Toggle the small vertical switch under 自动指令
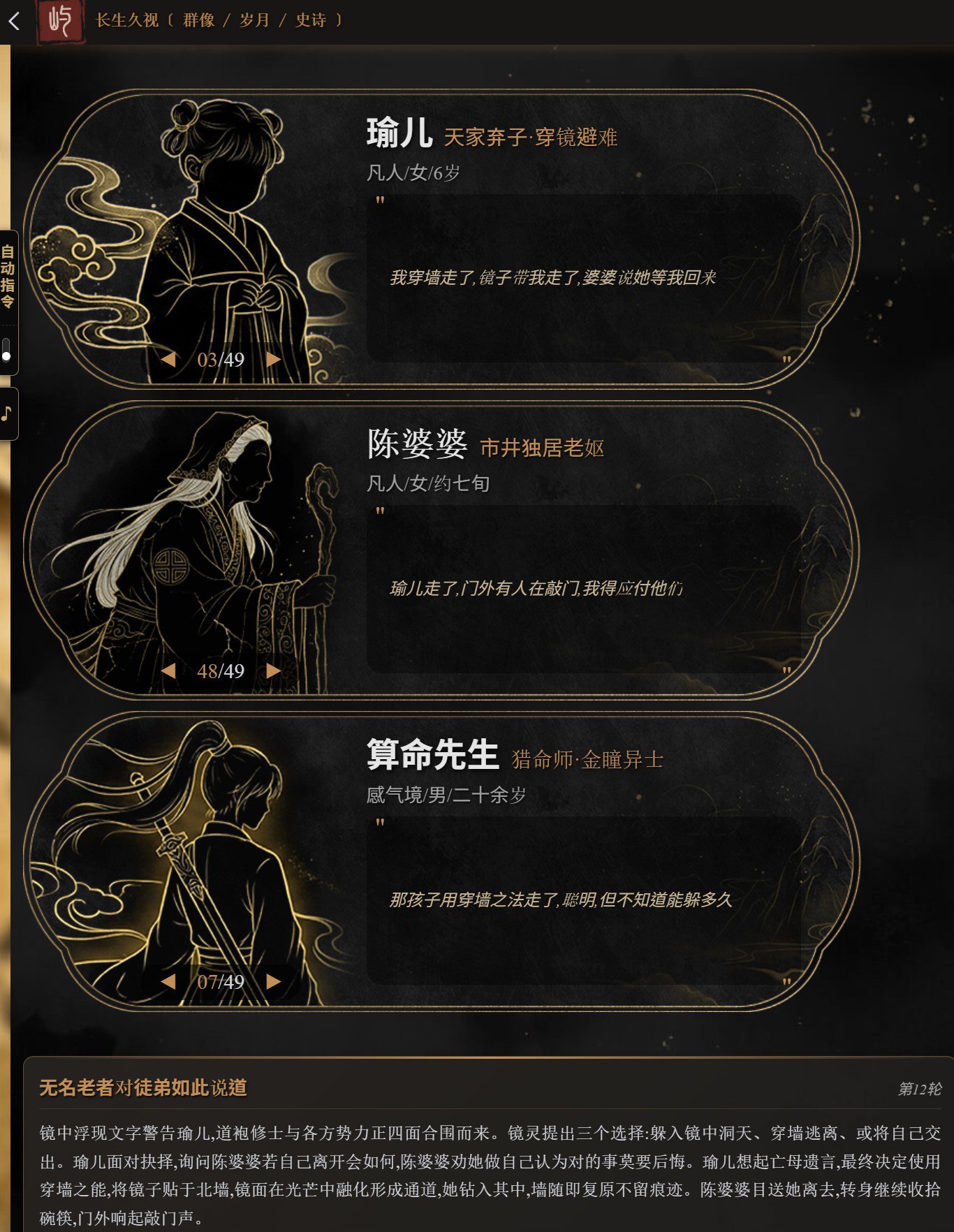This screenshot has height=1232, width=954. point(6,350)
